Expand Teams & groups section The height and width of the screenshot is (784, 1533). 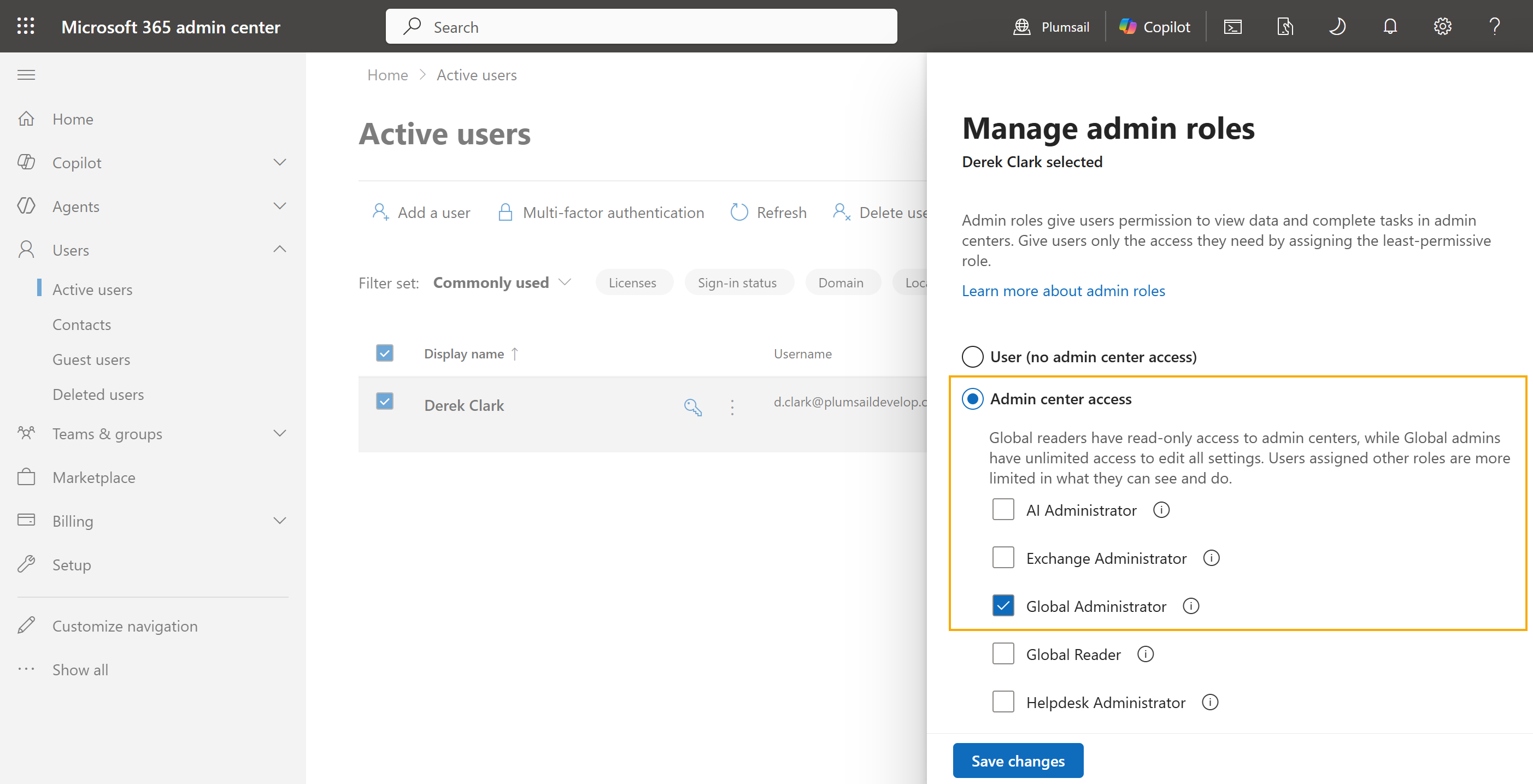pos(279,434)
